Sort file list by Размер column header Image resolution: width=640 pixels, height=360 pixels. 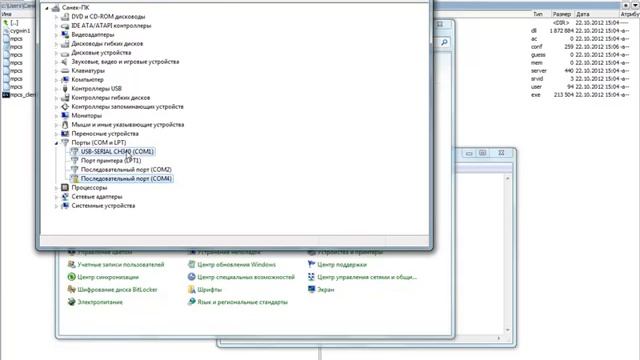coord(562,14)
